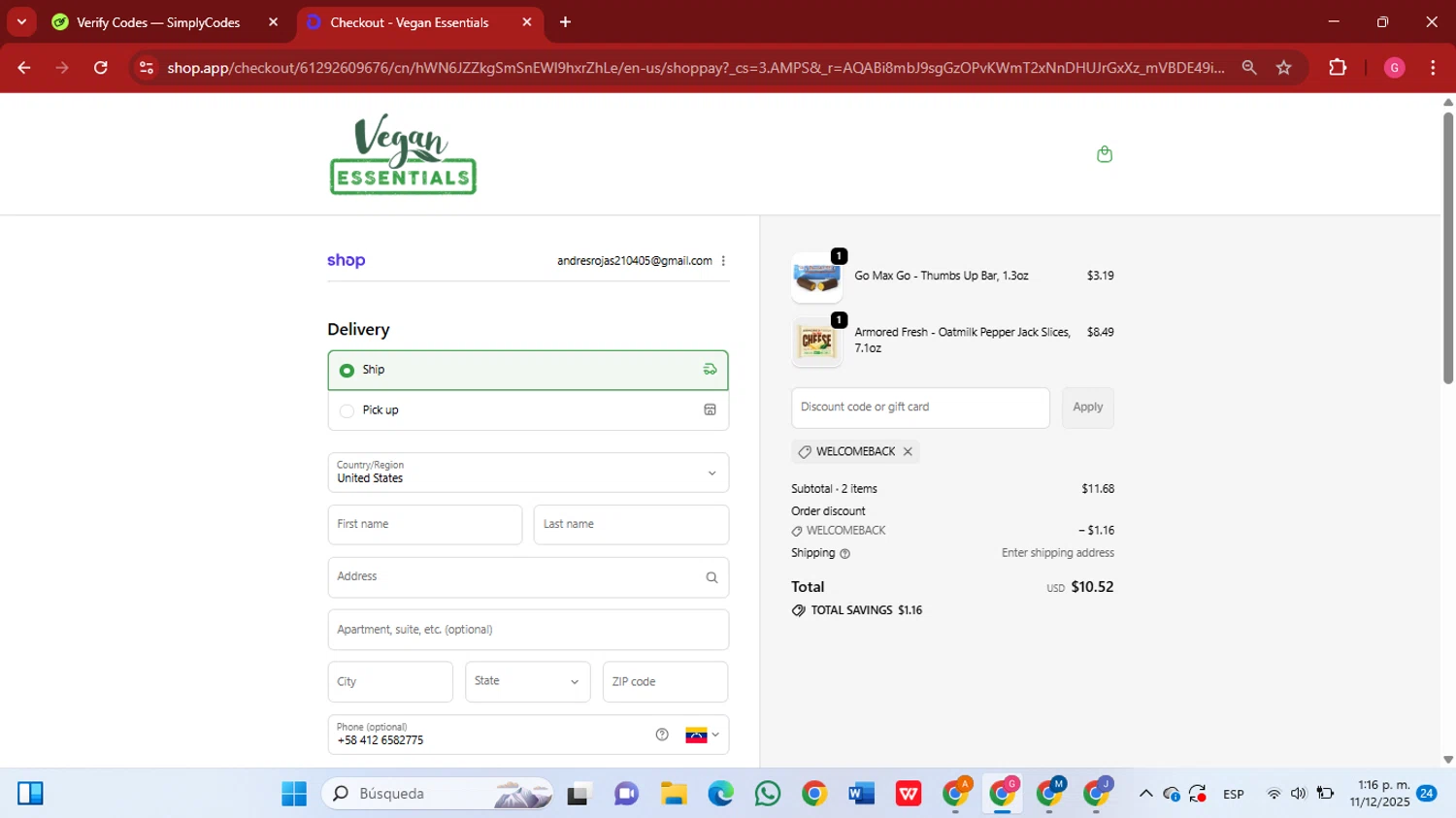1456x818 pixels.
Task: Open the volume control in system tray
Action: 1298,794
